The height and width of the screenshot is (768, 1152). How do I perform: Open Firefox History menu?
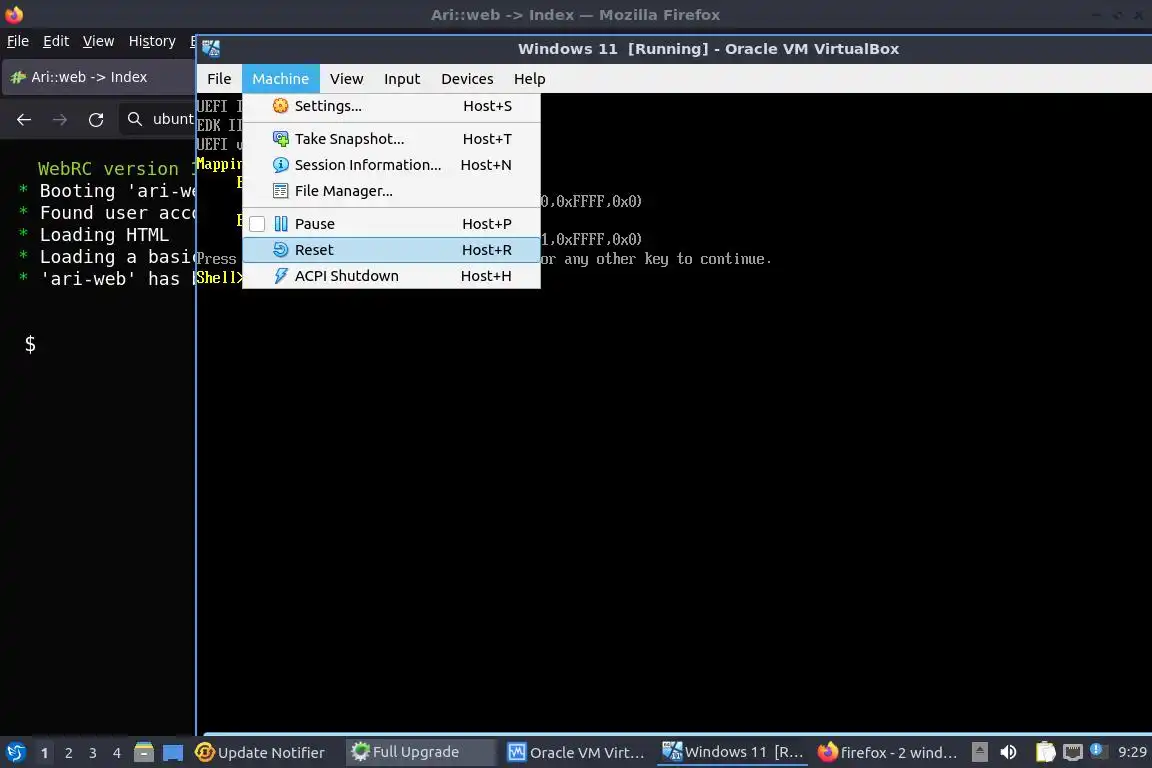tap(152, 41)
